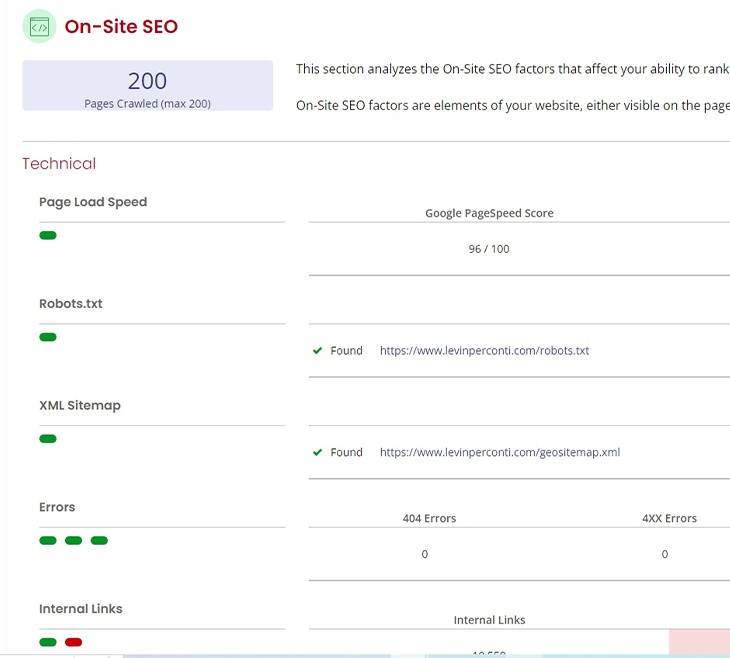730x658 pixels.
Task: Click the On-Site SEO code icon
Action: [x=39, y=27]
